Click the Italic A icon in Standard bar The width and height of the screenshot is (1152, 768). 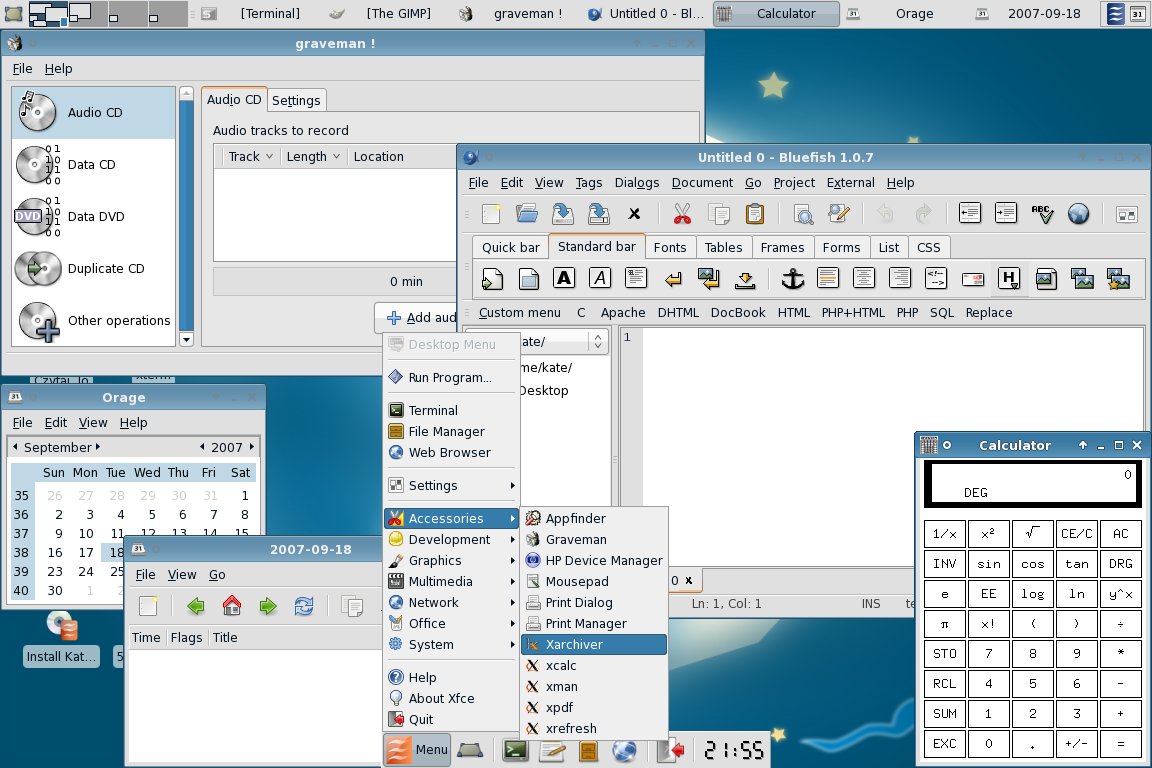pos(600,279)
